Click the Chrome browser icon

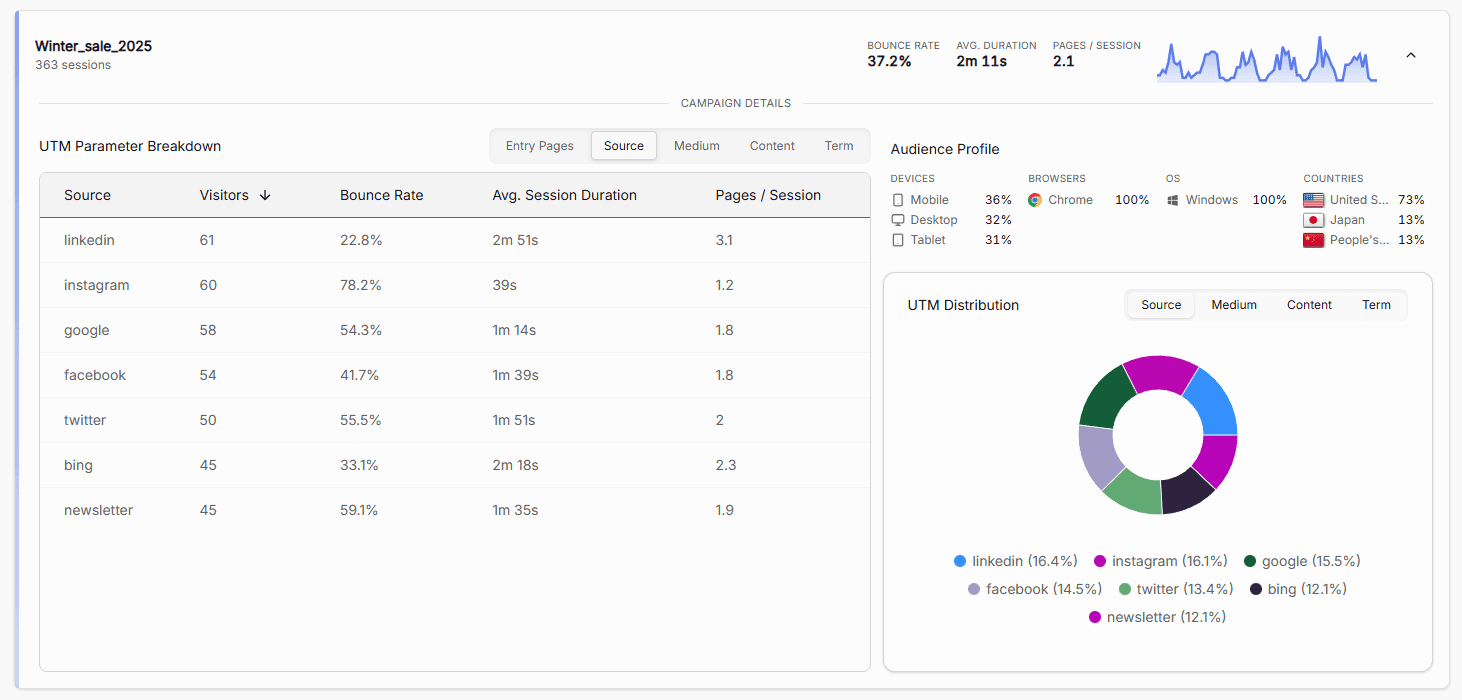pyautogui.click(x=1035, y=200)
